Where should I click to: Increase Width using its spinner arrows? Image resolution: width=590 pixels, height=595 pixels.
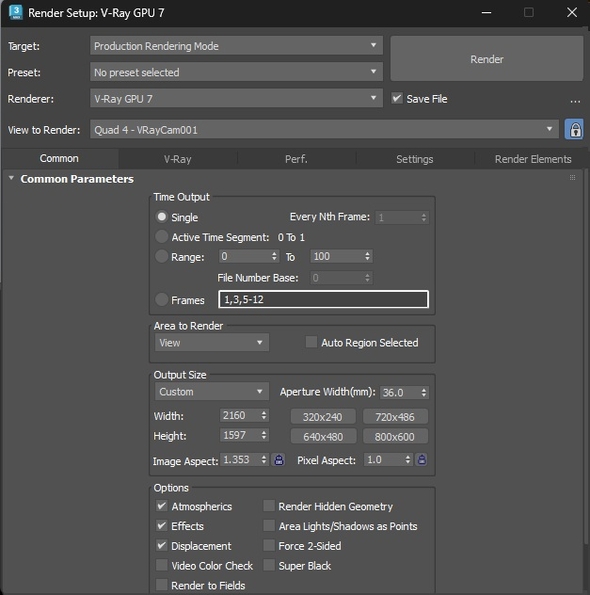(x=264, y=412)
